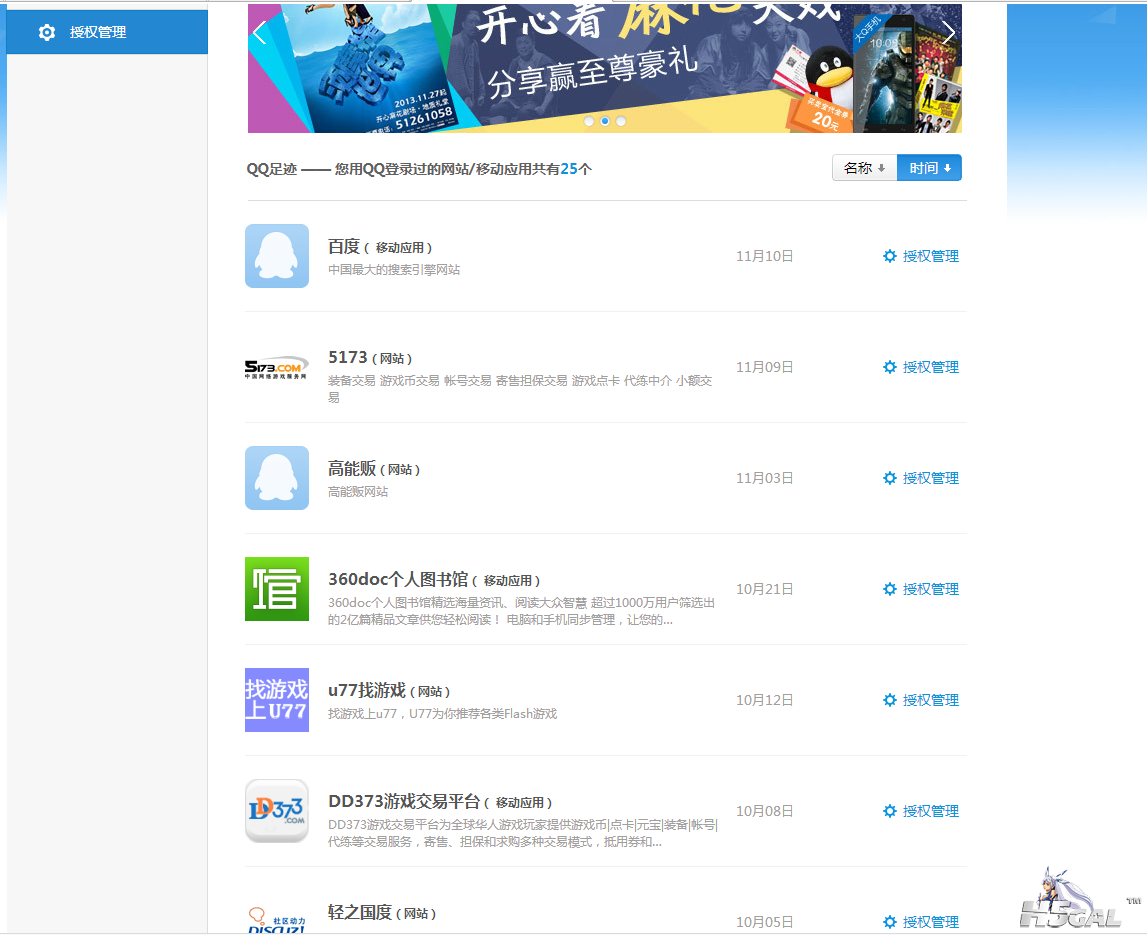Click the DD373.com app icon
Image resolution: width=1147 pixels, height=935 pixels.
point(277,811)
